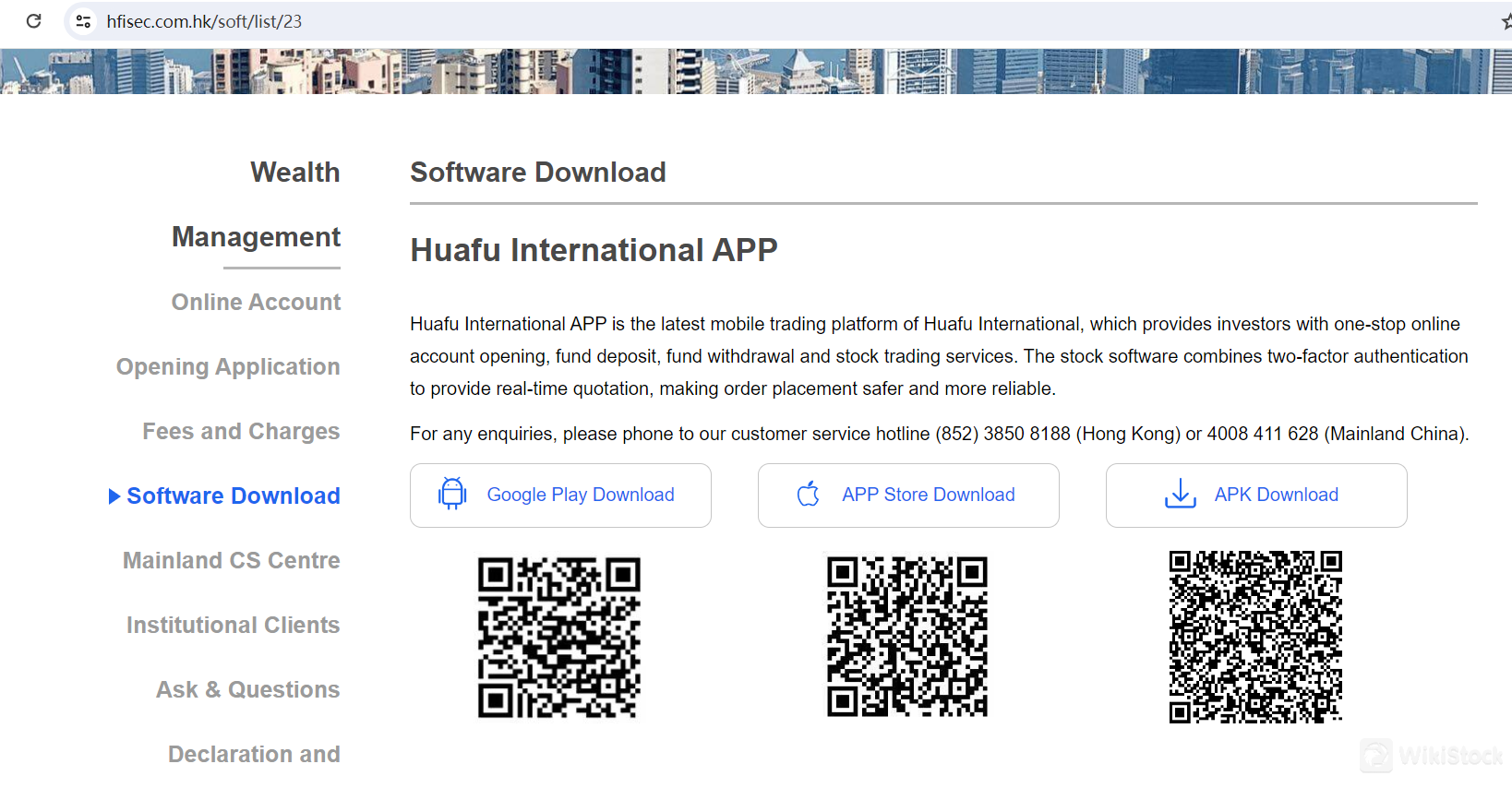
Task: Click the blue arrow marker beside Software Download
Action: tap(114, 496)
